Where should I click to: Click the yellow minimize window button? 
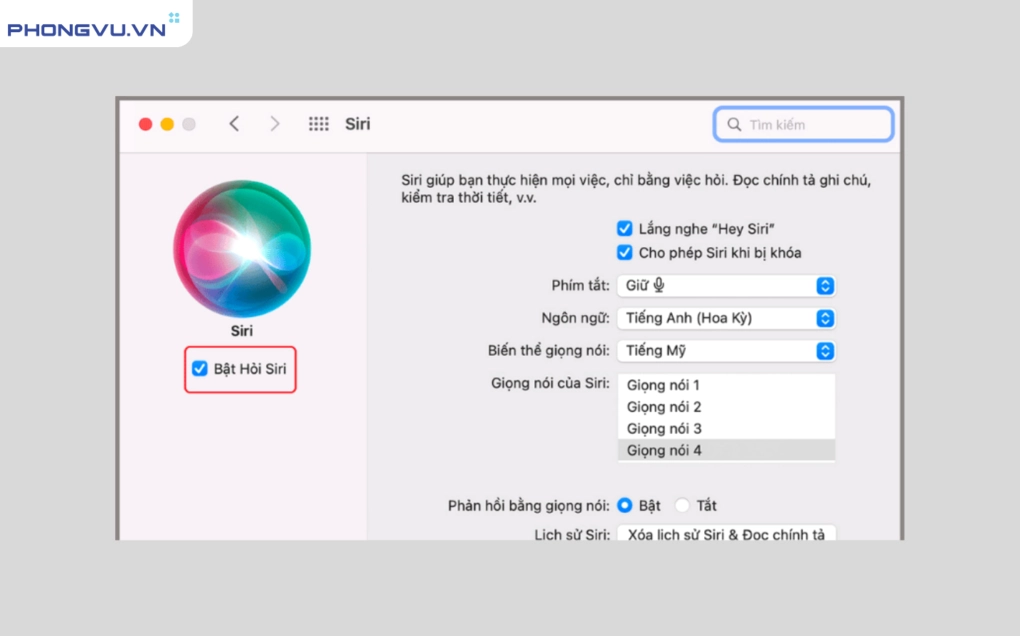point(167,124)
